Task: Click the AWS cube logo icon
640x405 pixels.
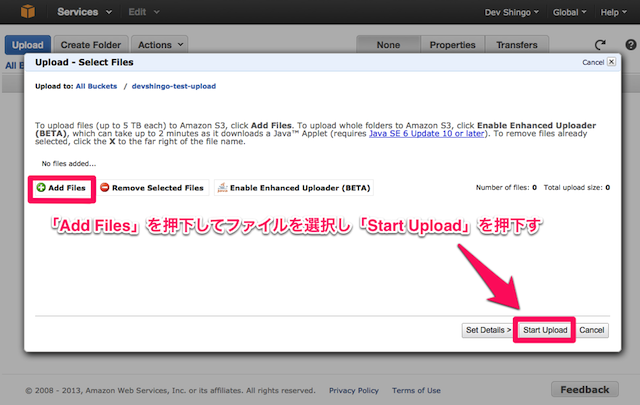Action: click(x=28, y=11)
